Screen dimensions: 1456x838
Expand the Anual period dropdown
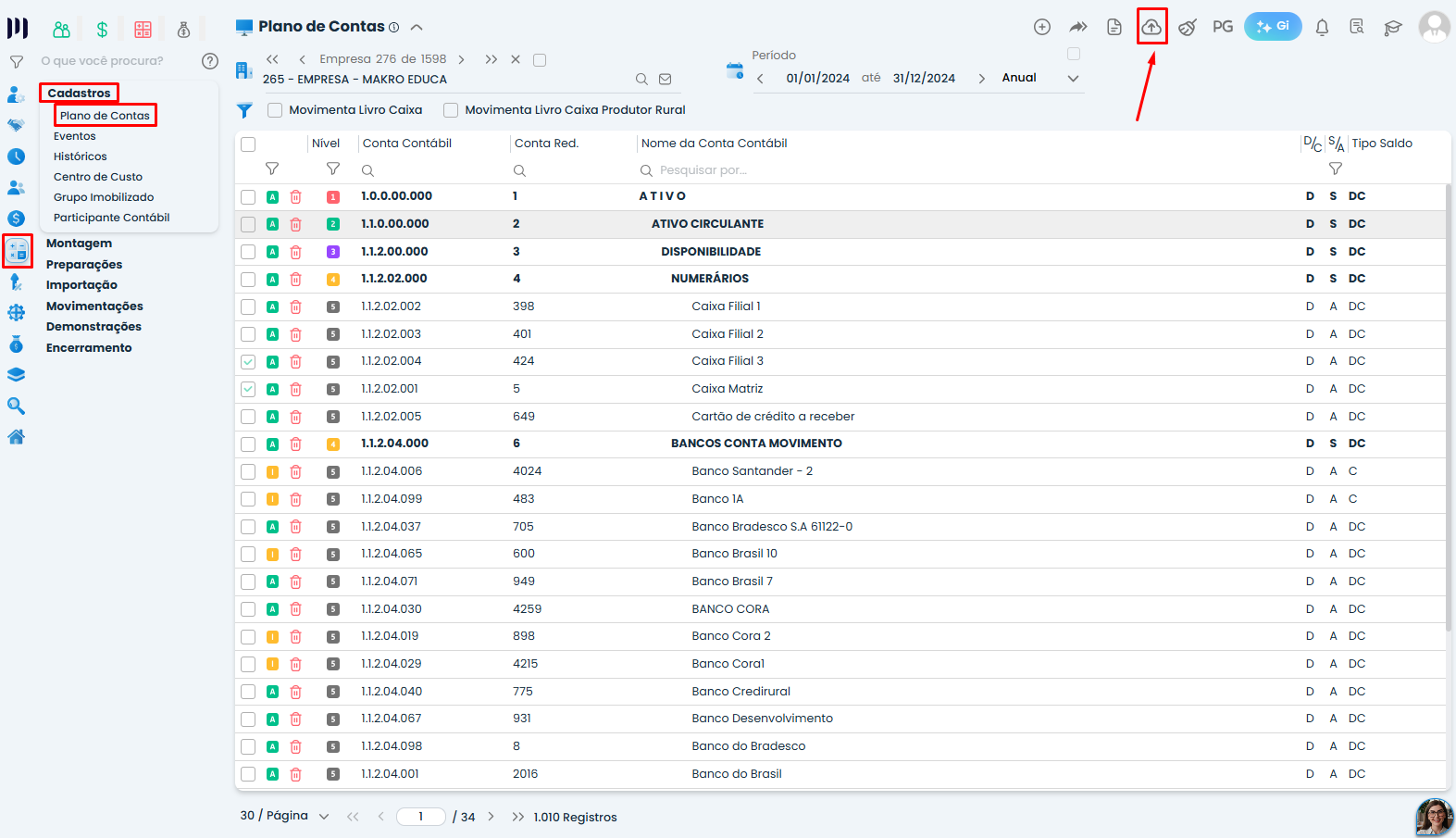click(x=1073, y=79)
